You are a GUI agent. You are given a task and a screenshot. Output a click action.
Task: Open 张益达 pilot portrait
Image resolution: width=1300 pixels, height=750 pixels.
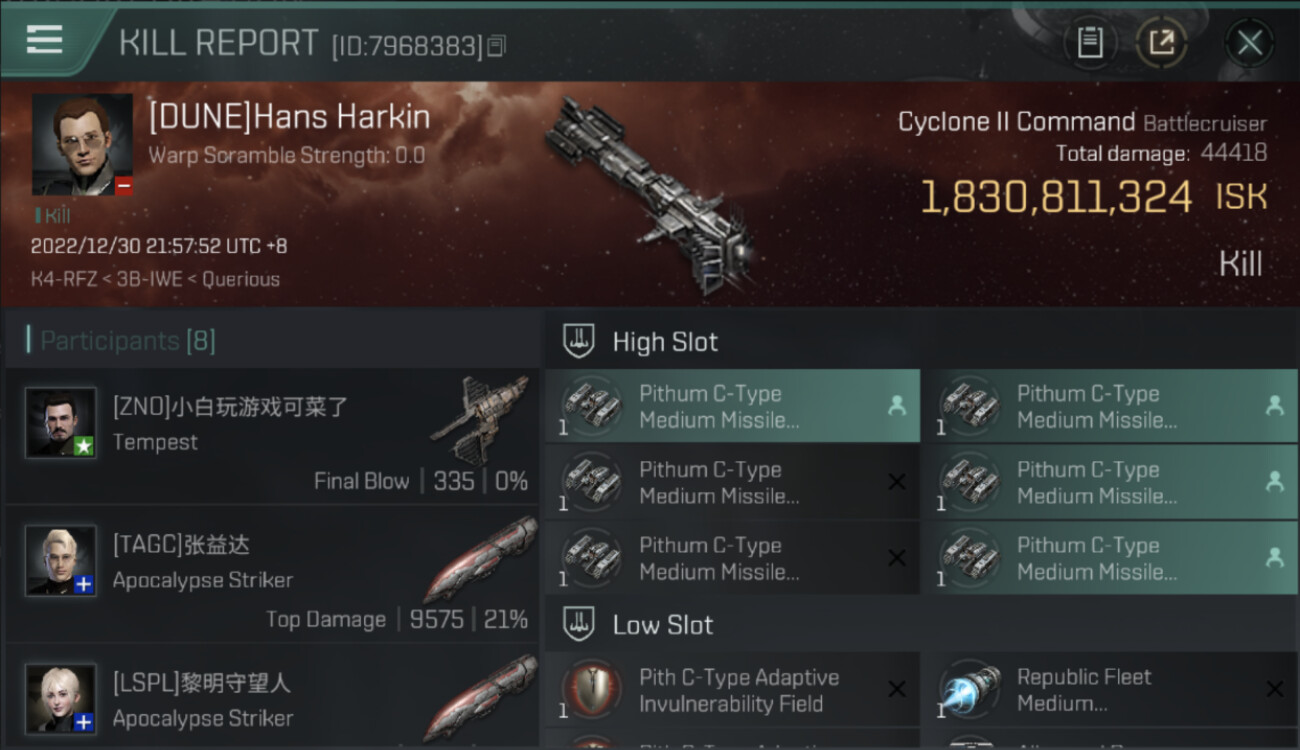click(61, 560)
